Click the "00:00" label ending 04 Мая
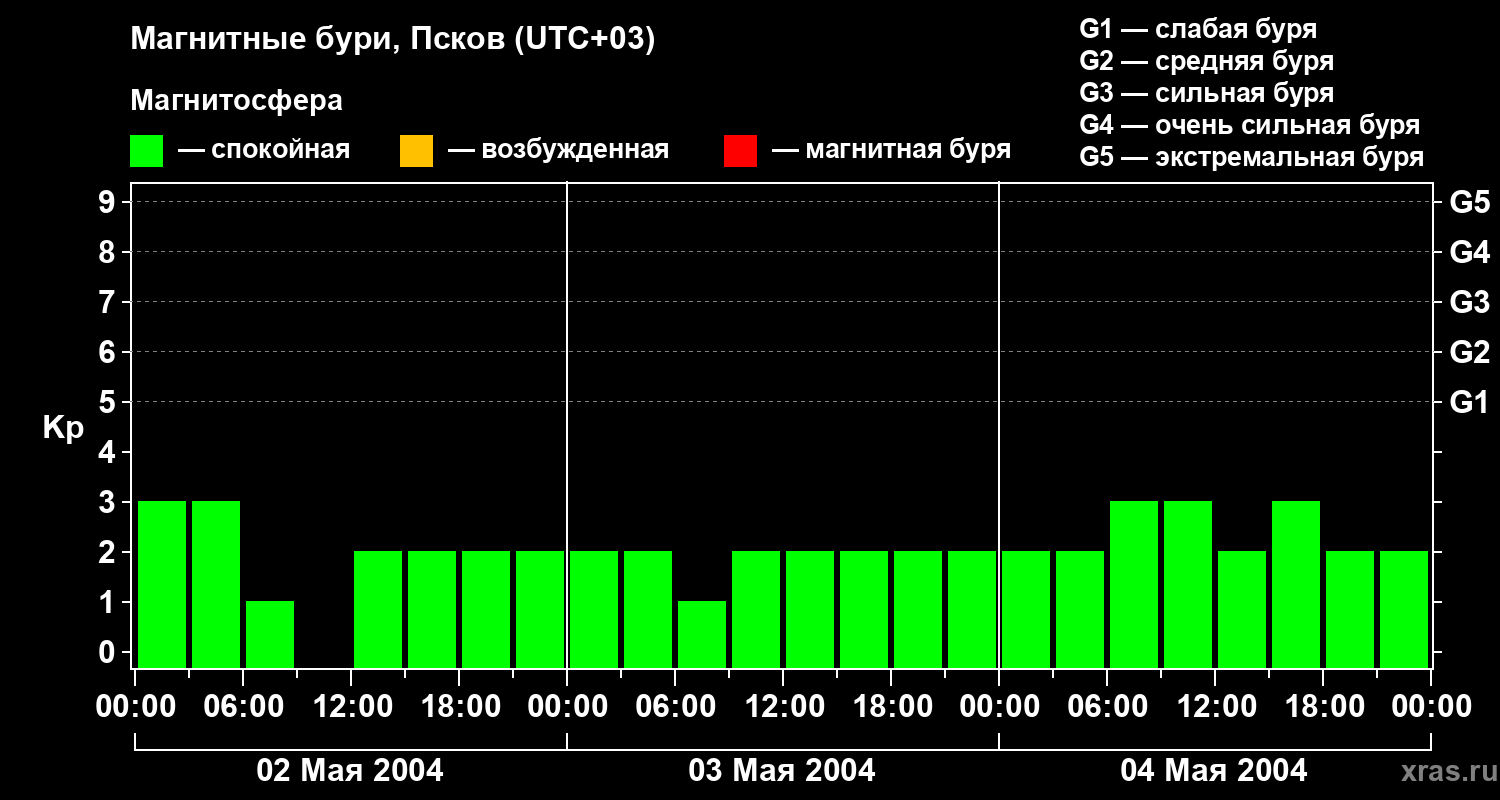 tap(1431, 706)
